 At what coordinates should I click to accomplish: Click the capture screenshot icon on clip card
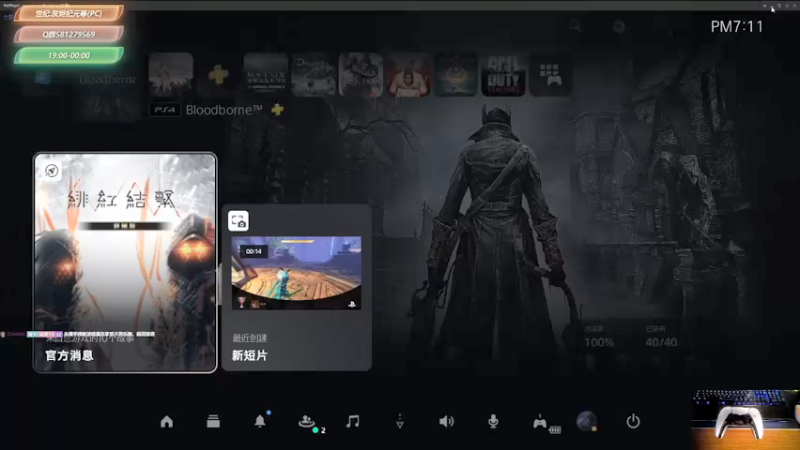click(238, 221)
